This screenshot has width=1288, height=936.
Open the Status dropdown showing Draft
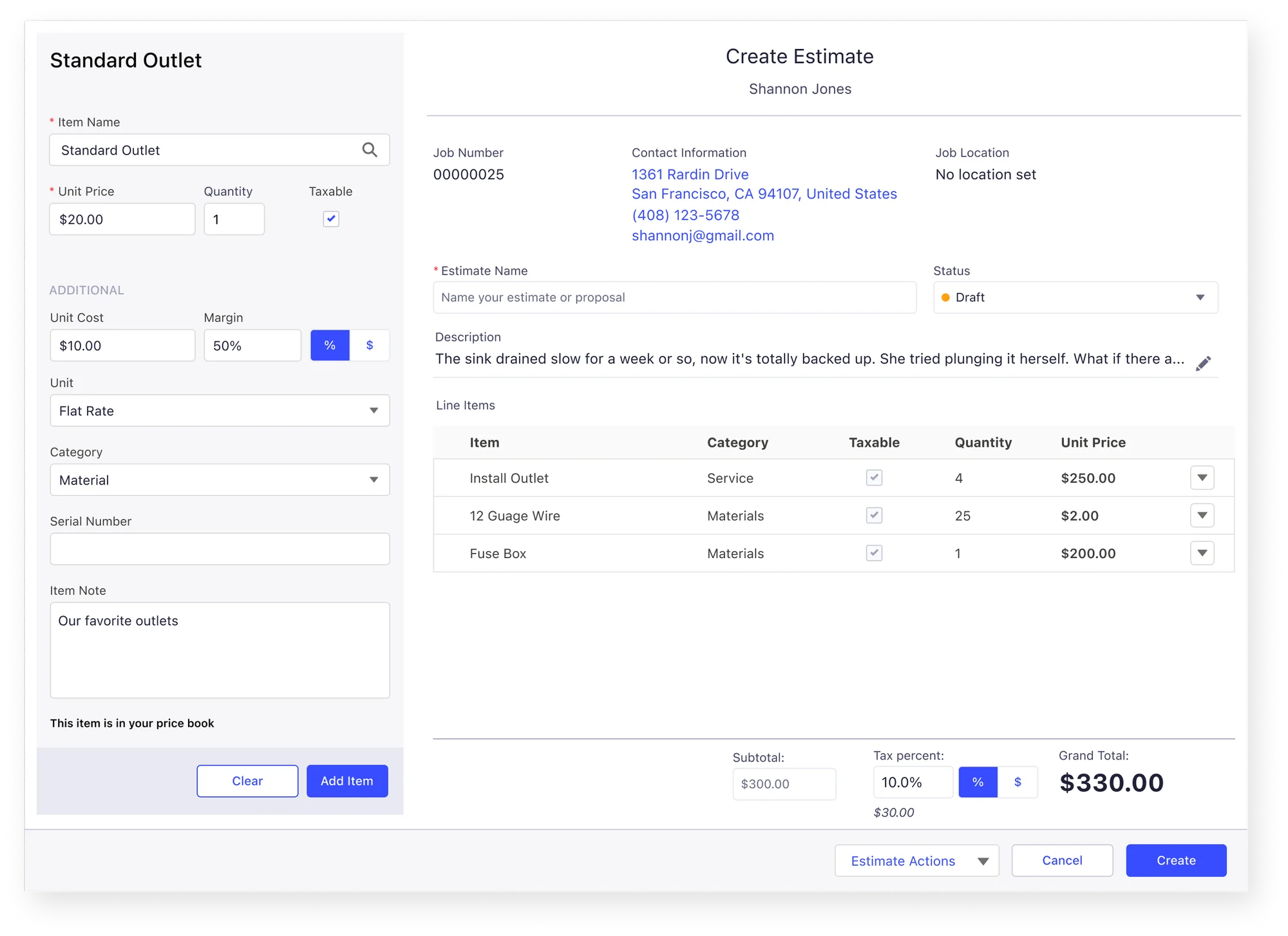(1075, 297)
